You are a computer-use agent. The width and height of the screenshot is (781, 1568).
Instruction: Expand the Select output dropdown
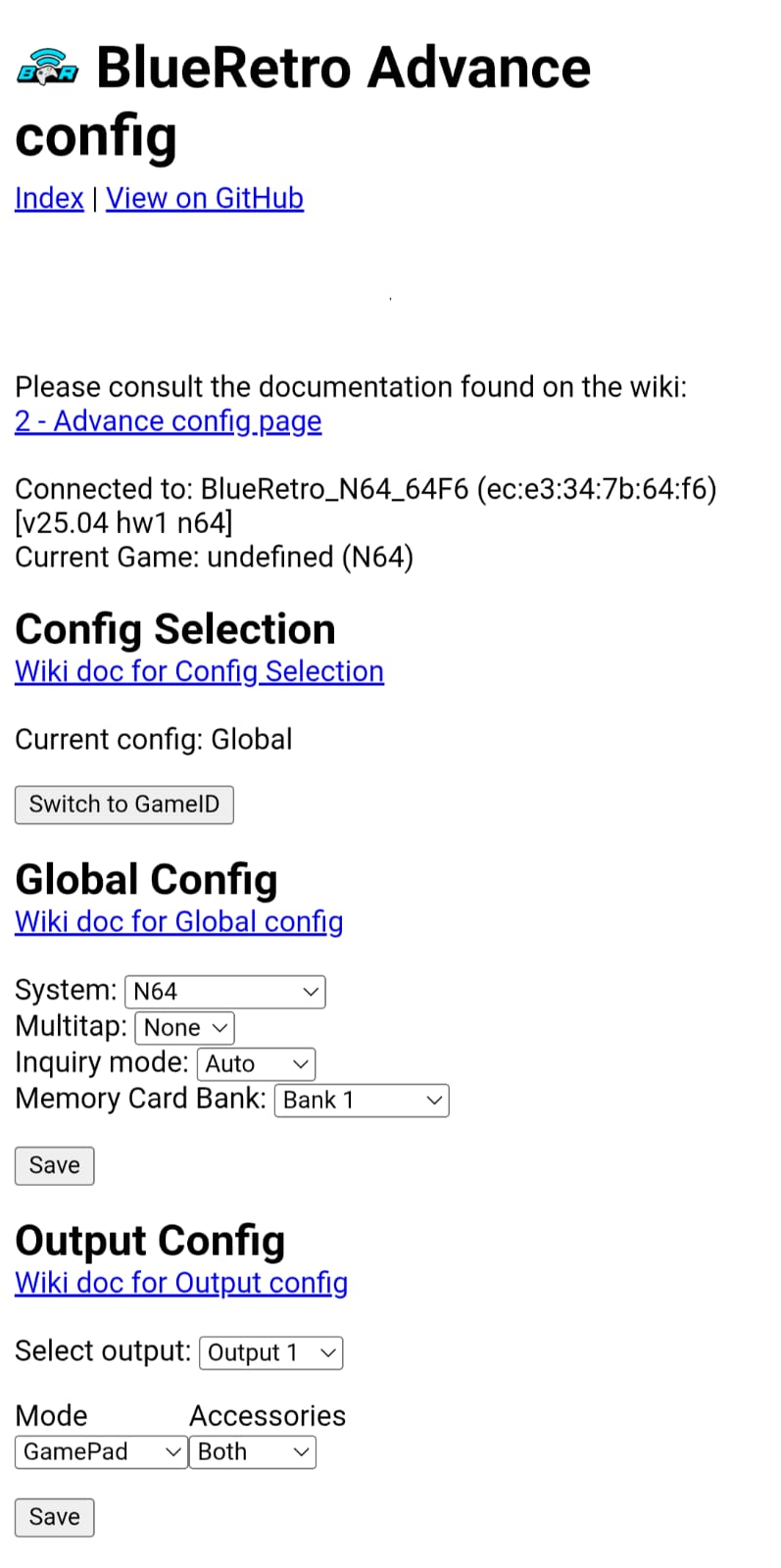pos(270,1353)
